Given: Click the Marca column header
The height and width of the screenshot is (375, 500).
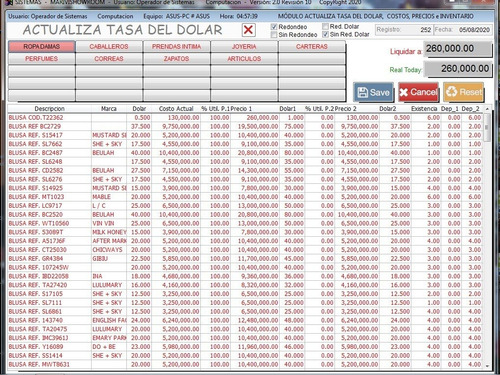Looking at the screenshot, I should coord(109,109).
